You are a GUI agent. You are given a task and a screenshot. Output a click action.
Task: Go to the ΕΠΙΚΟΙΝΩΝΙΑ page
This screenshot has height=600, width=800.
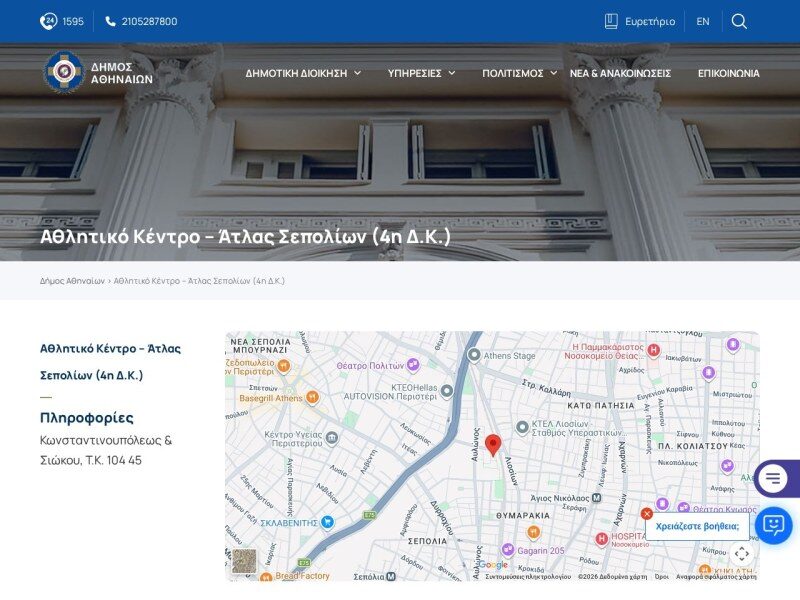tap(729, 73)
